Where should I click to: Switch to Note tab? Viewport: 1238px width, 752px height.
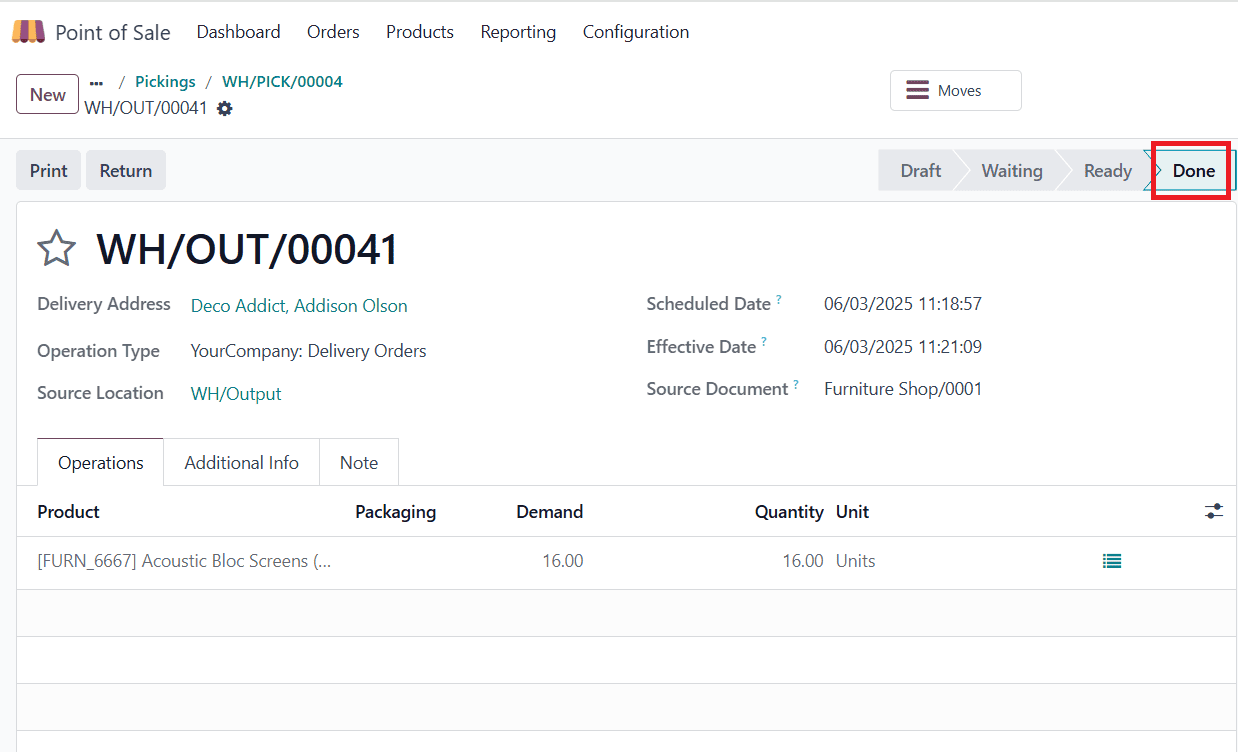click(359, 462)
